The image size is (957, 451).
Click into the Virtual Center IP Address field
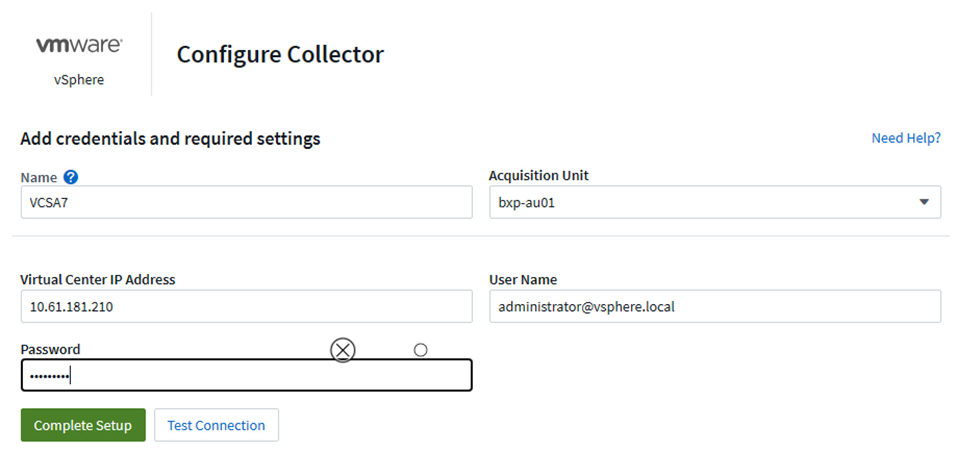coord(245,307)
